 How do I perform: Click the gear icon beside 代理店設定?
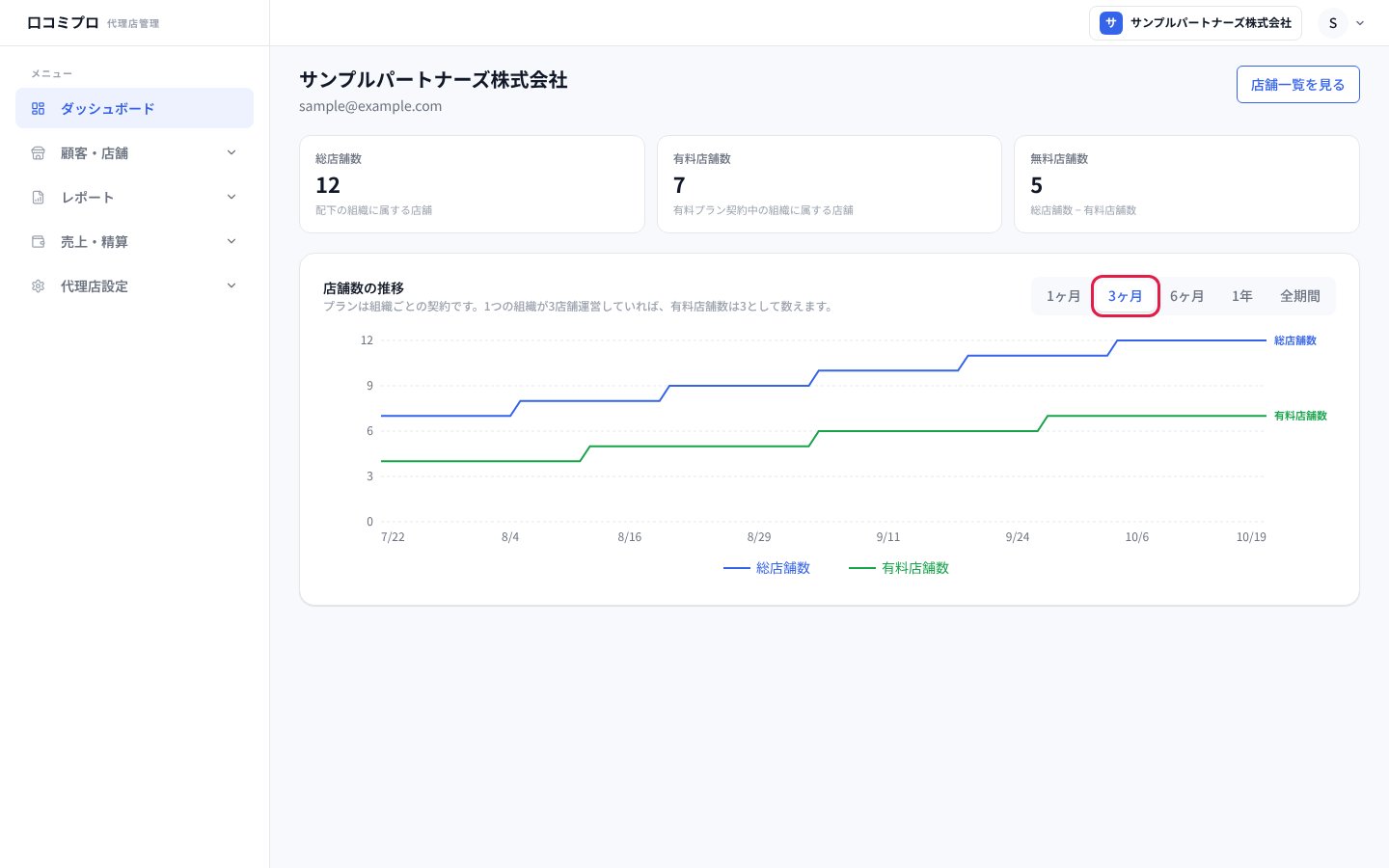pos(39,286)
